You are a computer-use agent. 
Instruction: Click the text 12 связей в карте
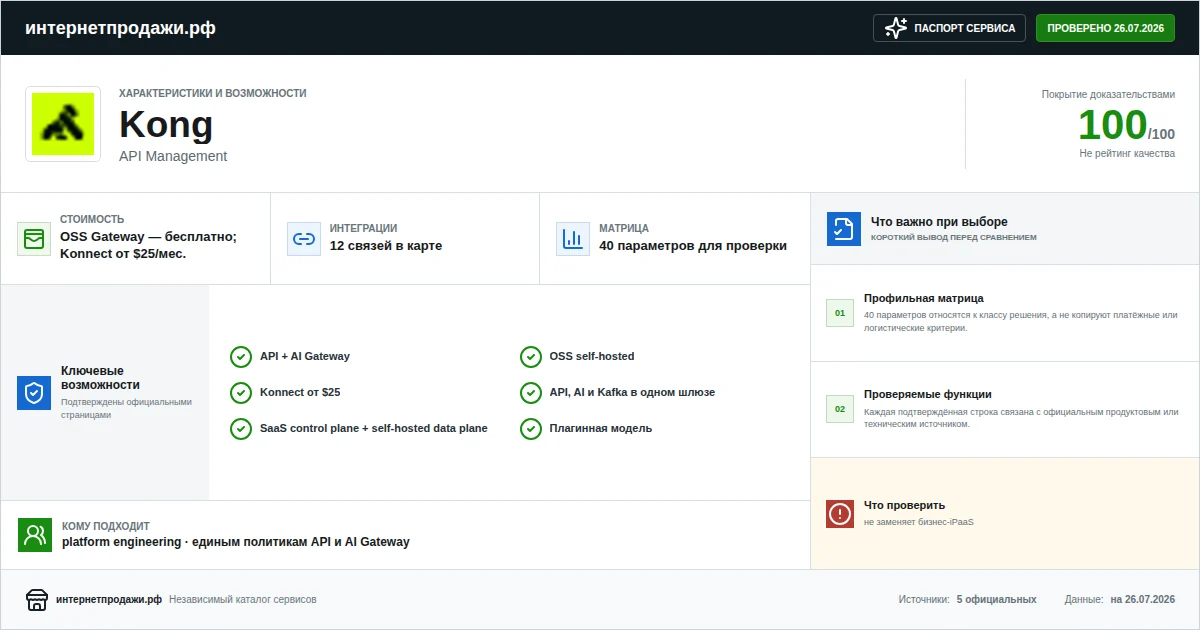[x=386, y=246]
